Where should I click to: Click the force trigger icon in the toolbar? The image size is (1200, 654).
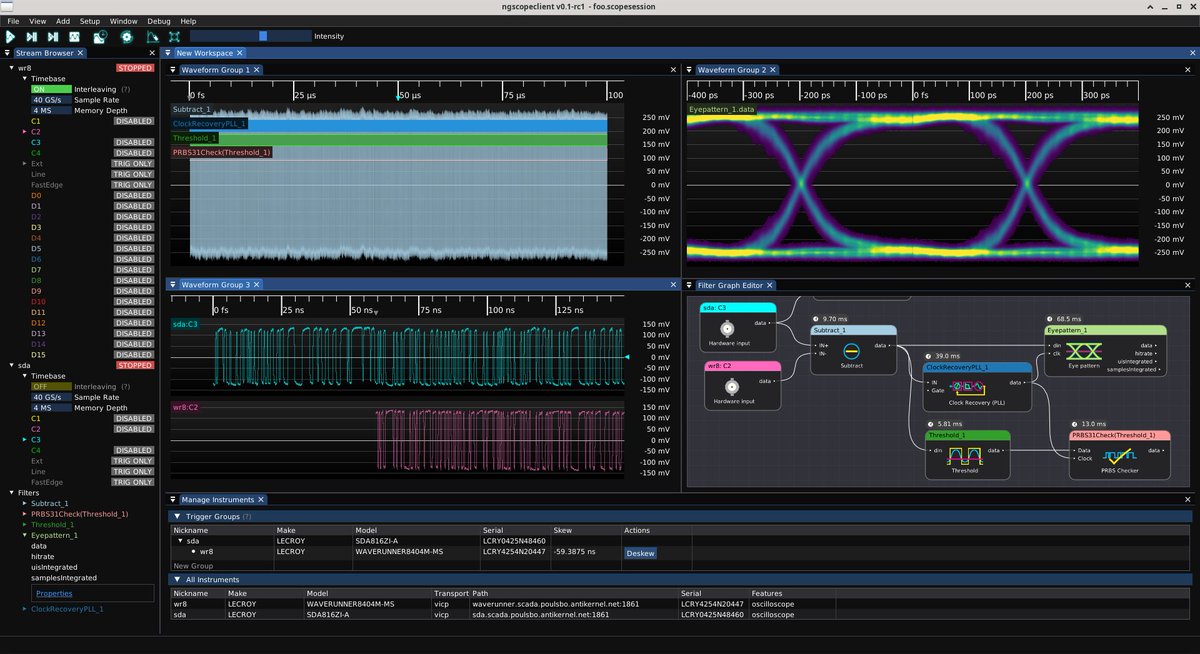53,36
